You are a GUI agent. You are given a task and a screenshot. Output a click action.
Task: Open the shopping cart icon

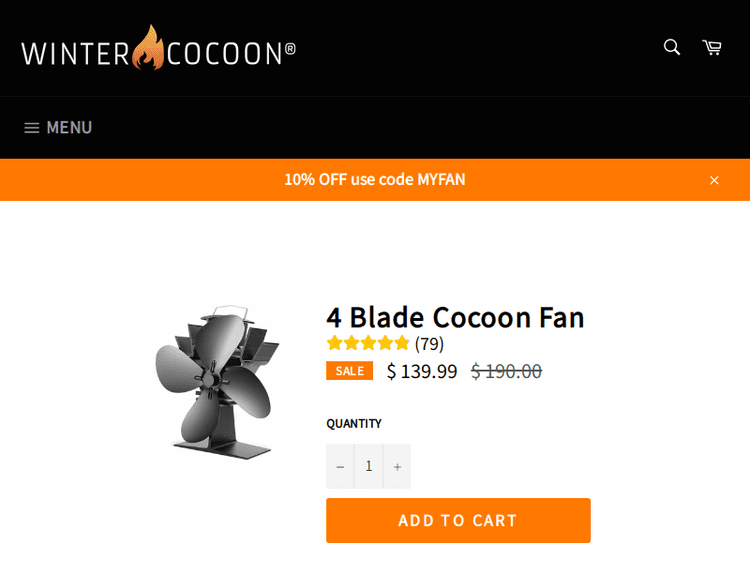[712, 47]
